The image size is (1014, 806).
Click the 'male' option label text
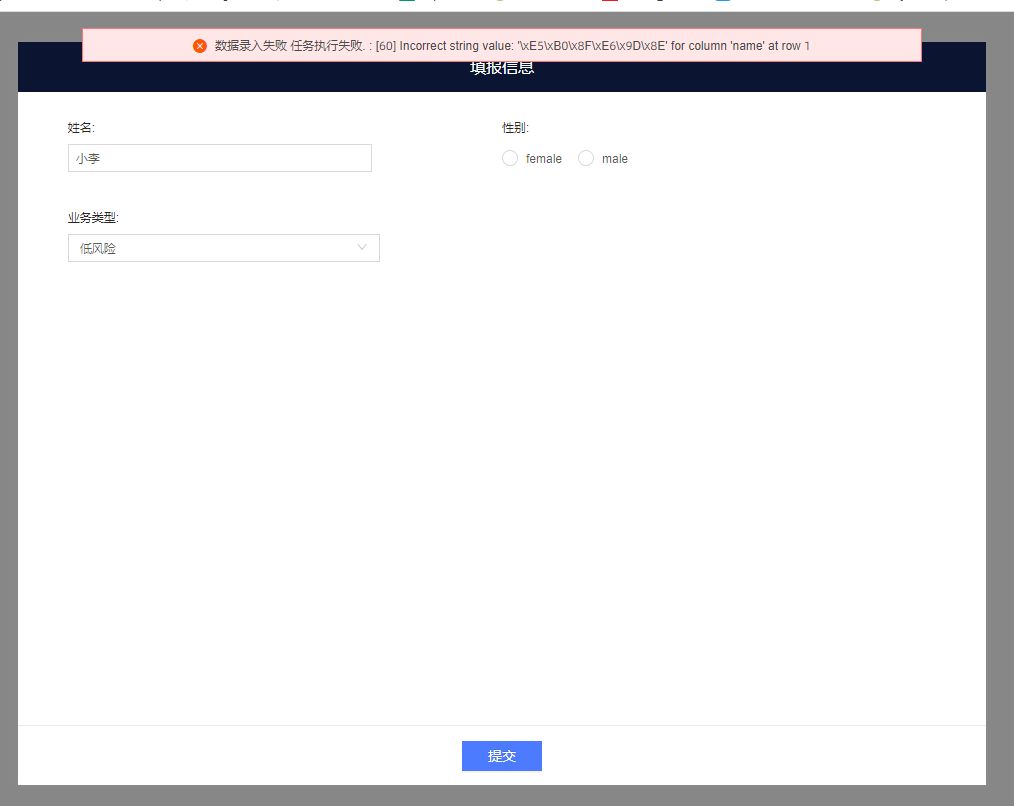coord(615,159)
